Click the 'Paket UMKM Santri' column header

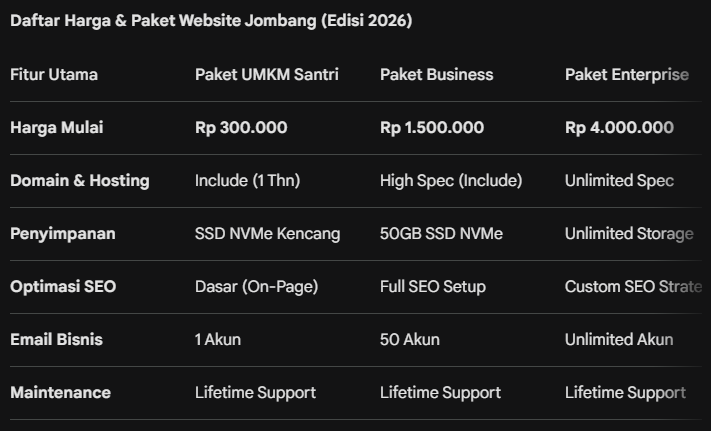266,74
